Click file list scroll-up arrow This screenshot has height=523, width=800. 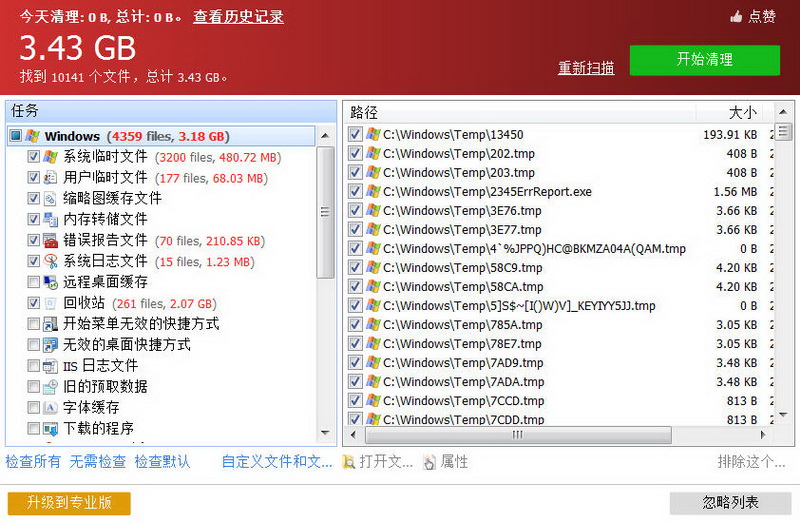(783, 111)
